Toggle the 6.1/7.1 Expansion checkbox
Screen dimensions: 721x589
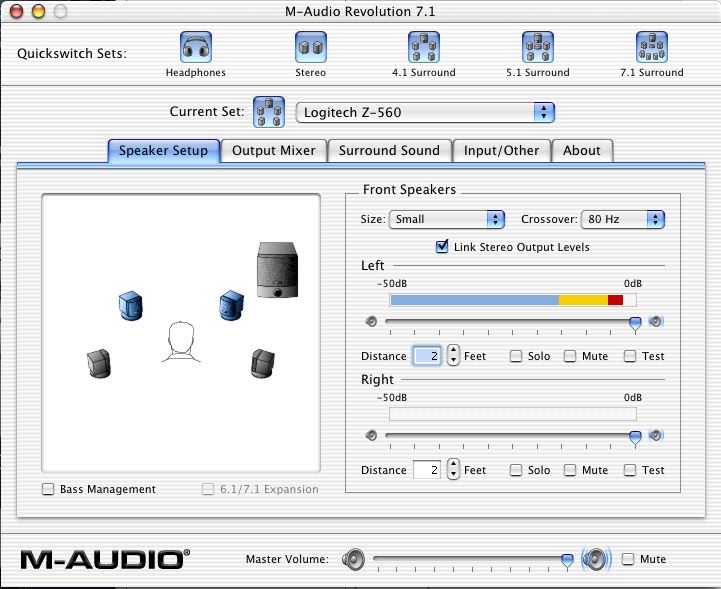point(208,489)
